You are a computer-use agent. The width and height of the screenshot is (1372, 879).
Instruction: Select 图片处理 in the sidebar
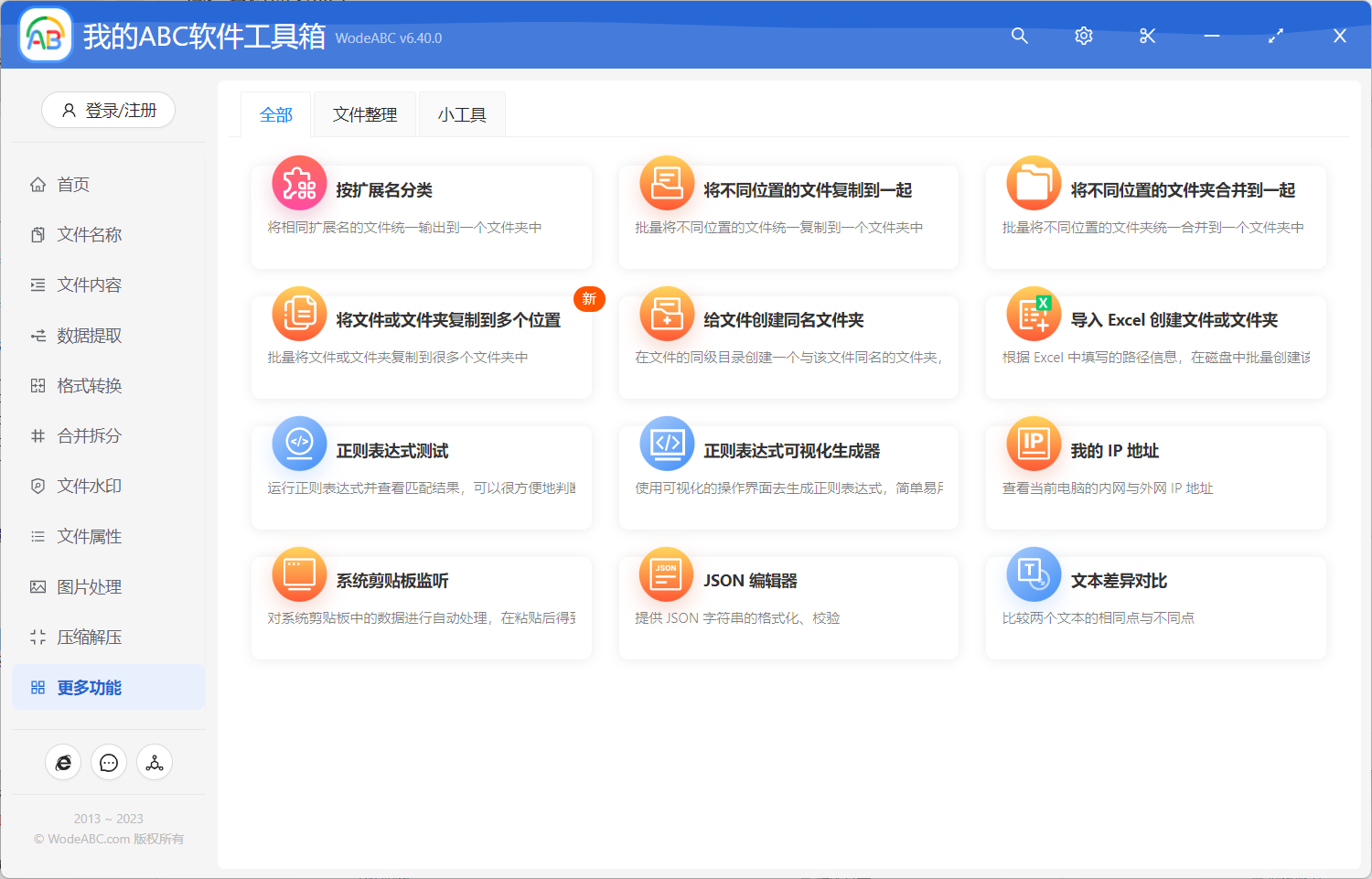click(87, 586)
